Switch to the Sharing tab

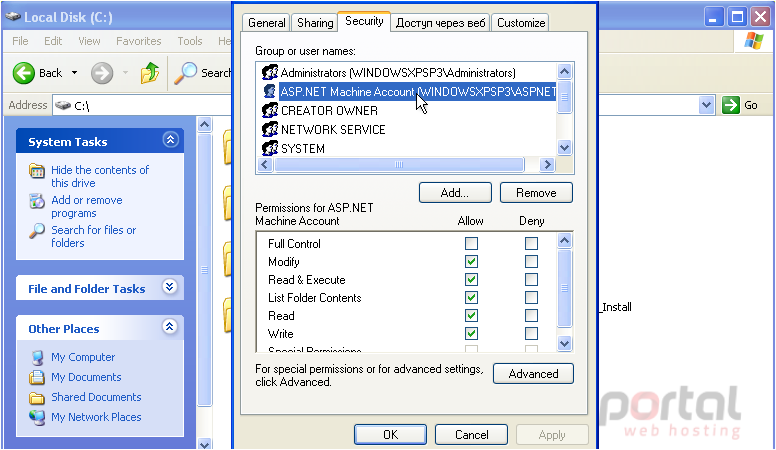click(315, 23)
